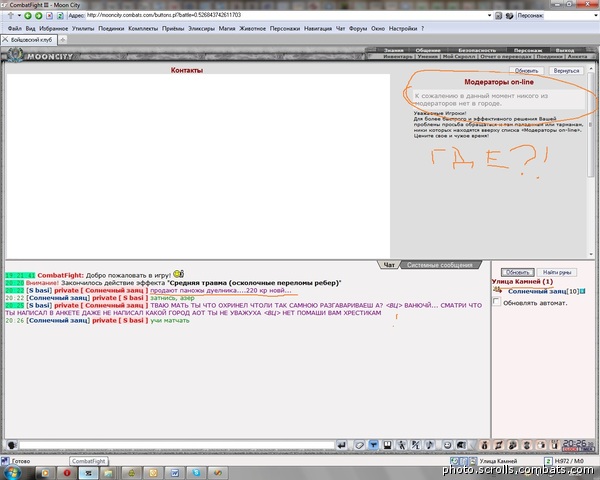The image size is (600, 480).
Task: Click the Обновить button above moderators panel
Action: pos(526,70)
